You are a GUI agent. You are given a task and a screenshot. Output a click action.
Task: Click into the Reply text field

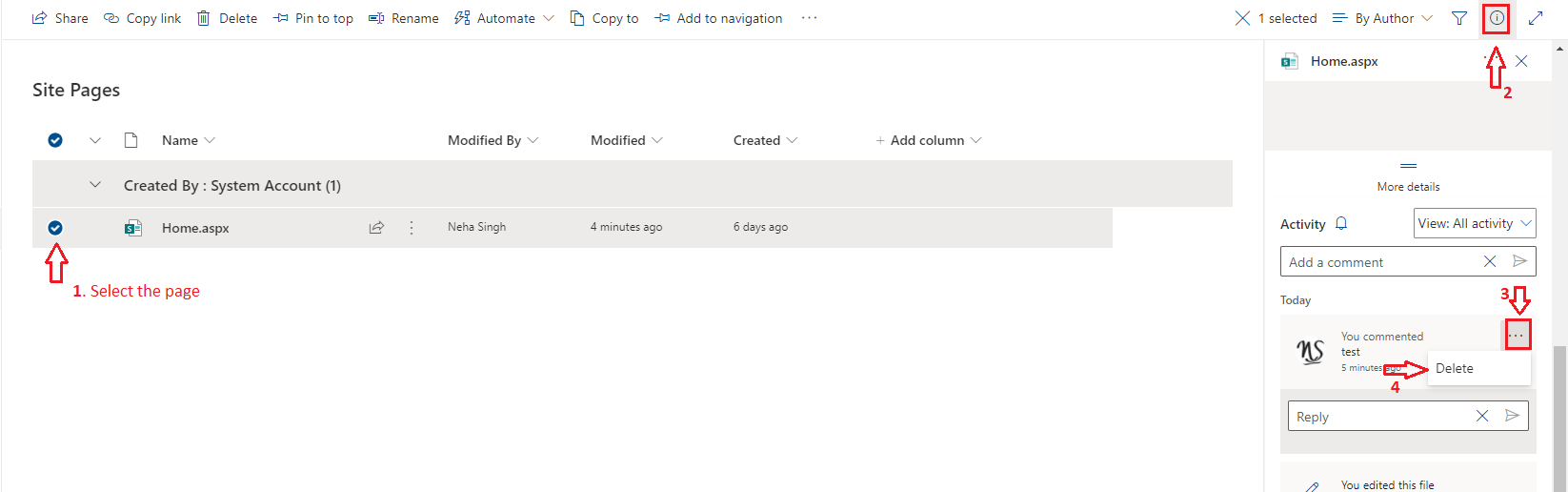point(1377,417)
